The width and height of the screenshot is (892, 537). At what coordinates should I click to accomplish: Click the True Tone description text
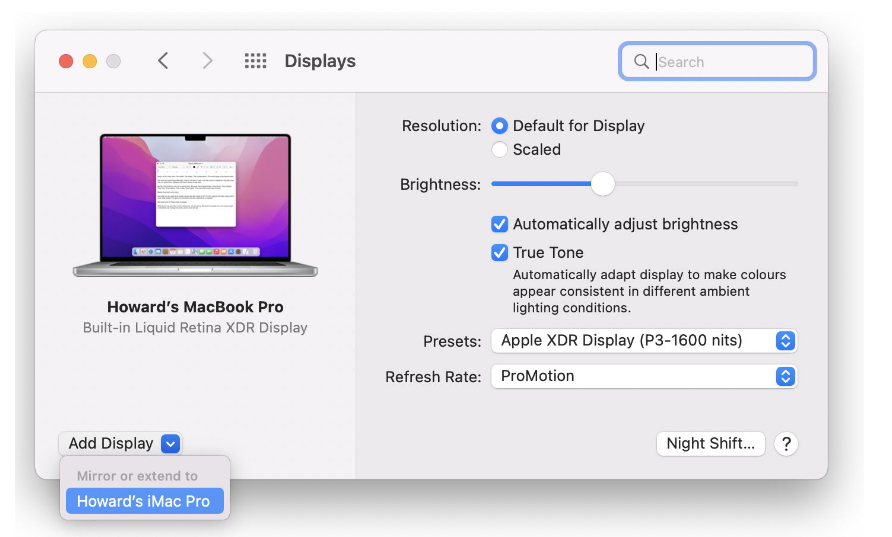click(649, 291)
